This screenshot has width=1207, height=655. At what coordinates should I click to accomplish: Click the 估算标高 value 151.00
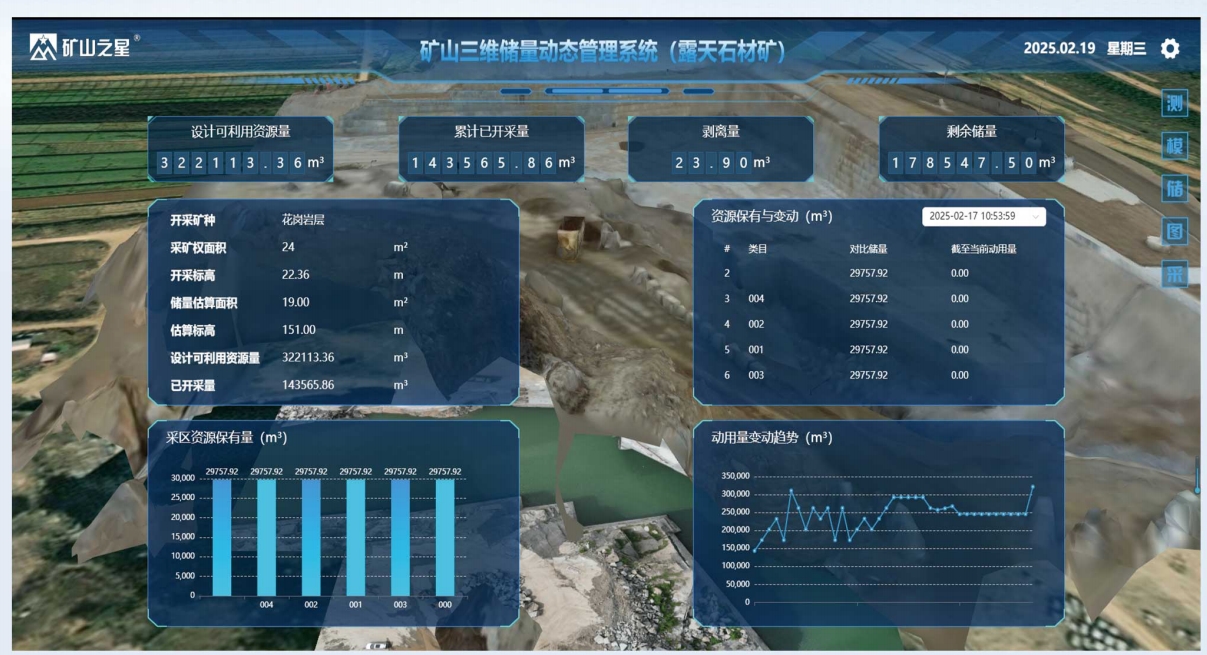point(299,330)
